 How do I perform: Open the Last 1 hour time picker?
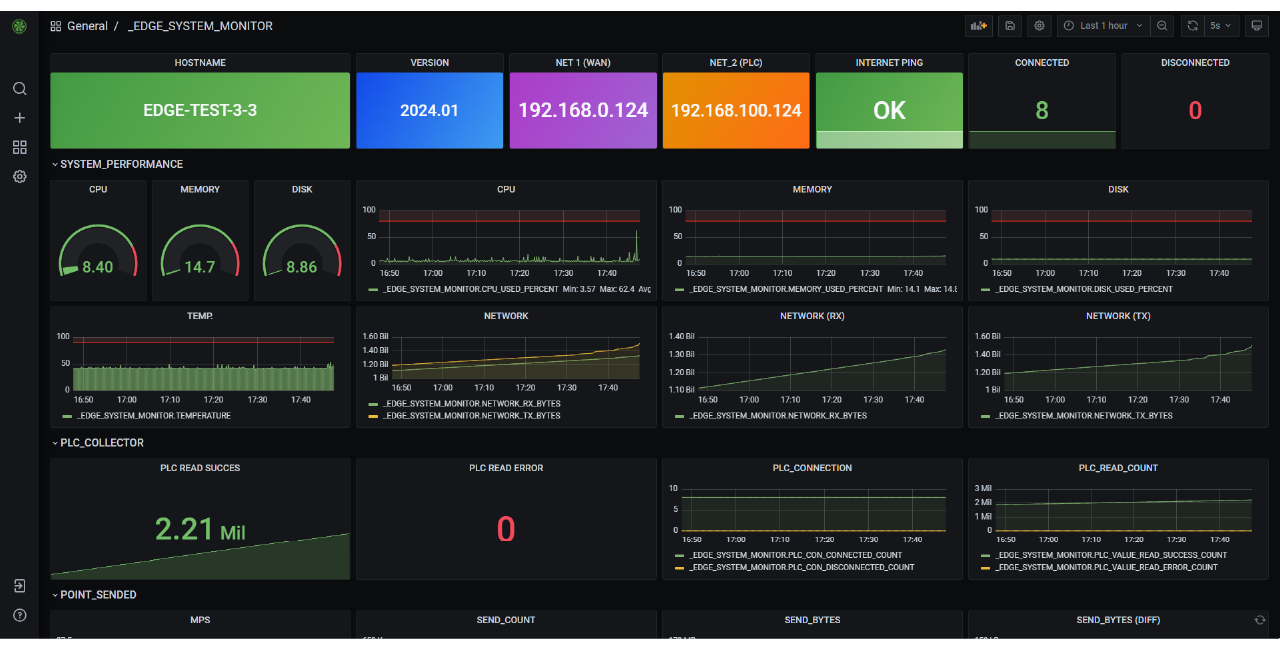1104,26
